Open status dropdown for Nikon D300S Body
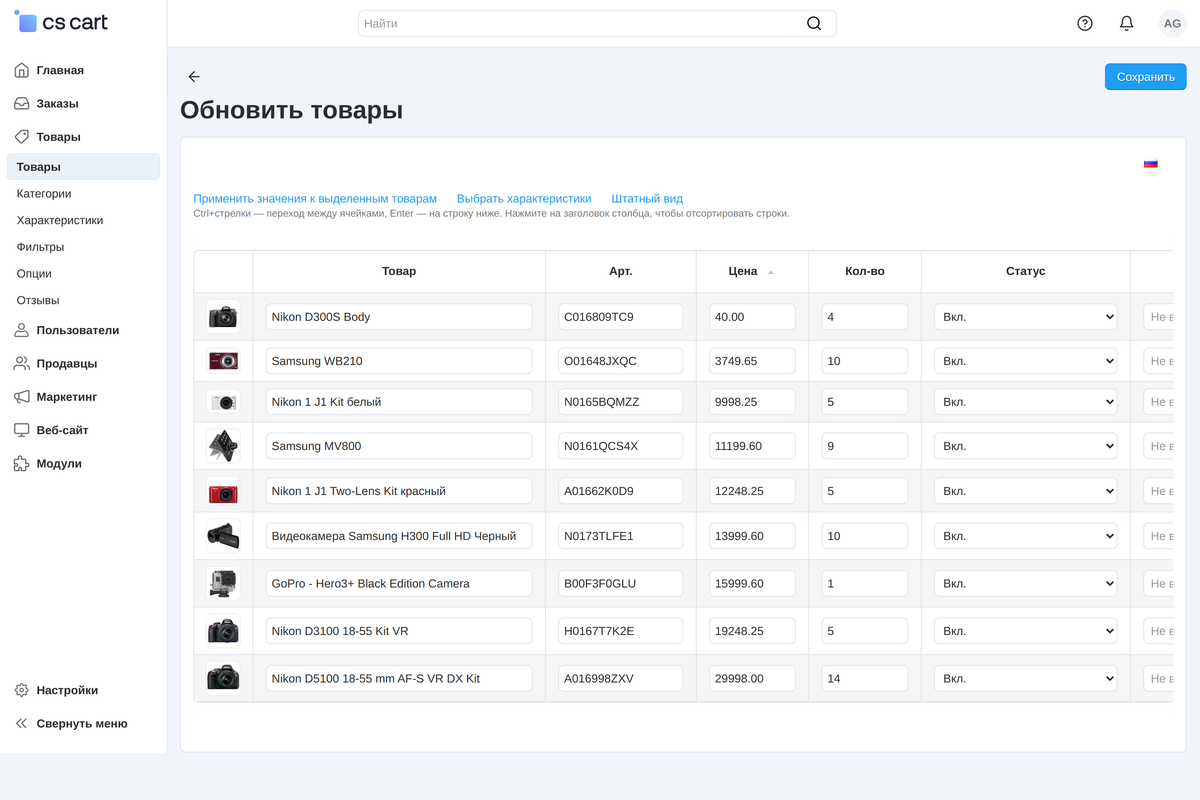 coord(1026,317)
